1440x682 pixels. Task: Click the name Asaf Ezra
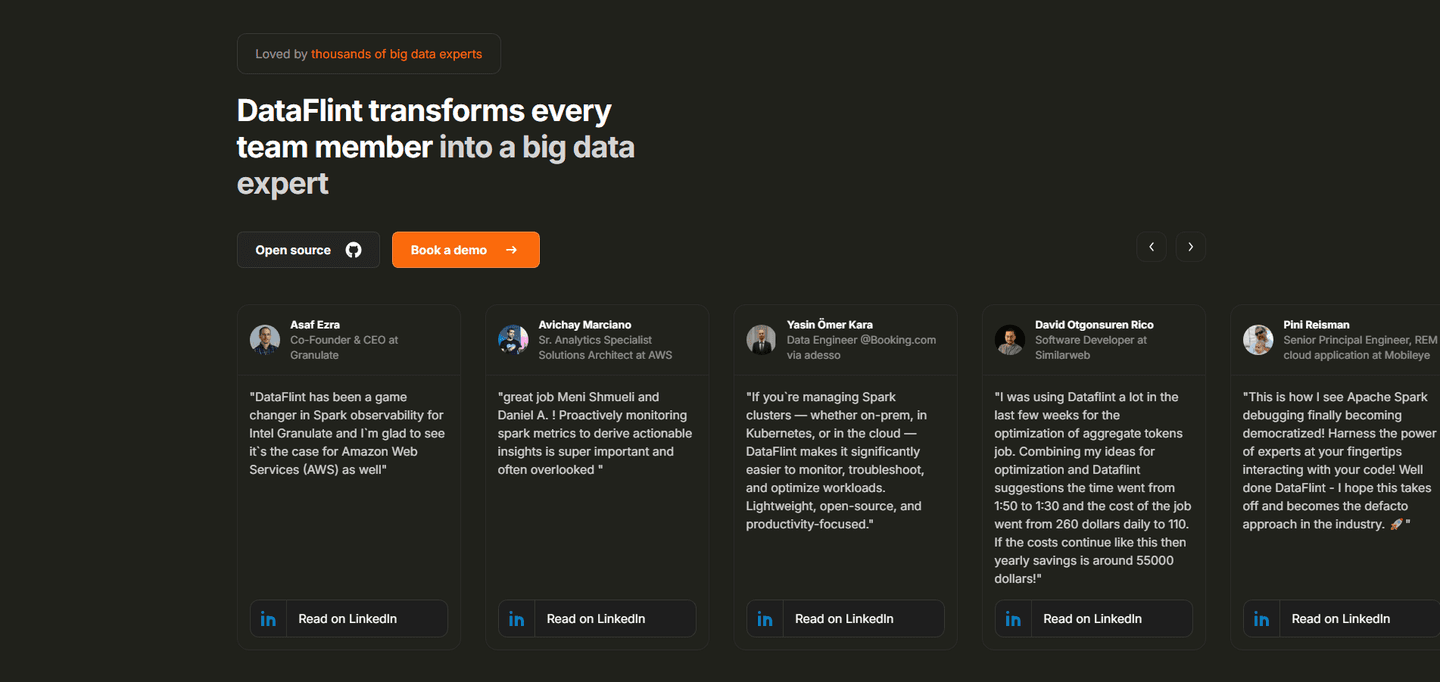315,325
